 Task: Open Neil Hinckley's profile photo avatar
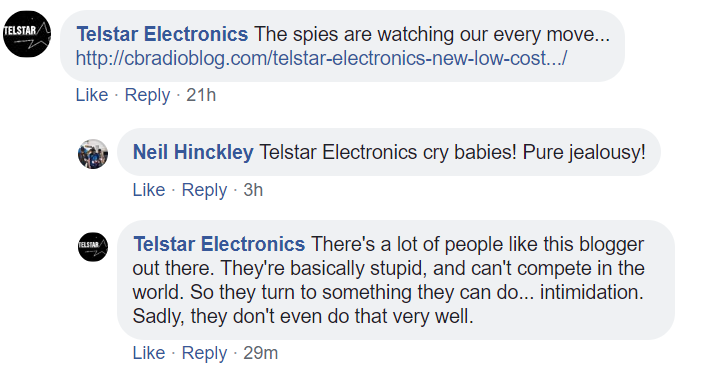pos(93,154)
